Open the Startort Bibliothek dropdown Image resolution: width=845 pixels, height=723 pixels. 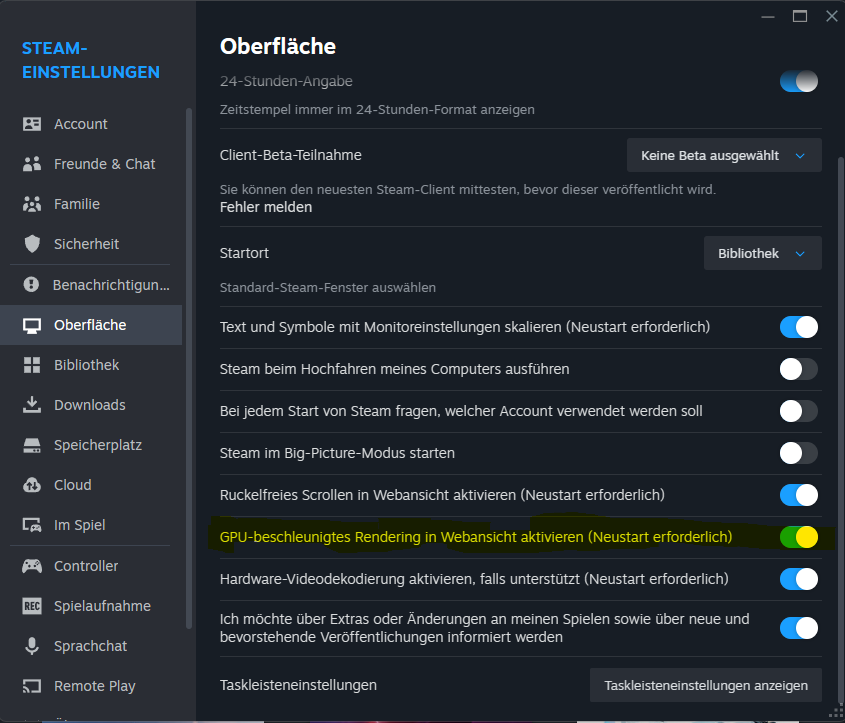[x=763, y=253]
